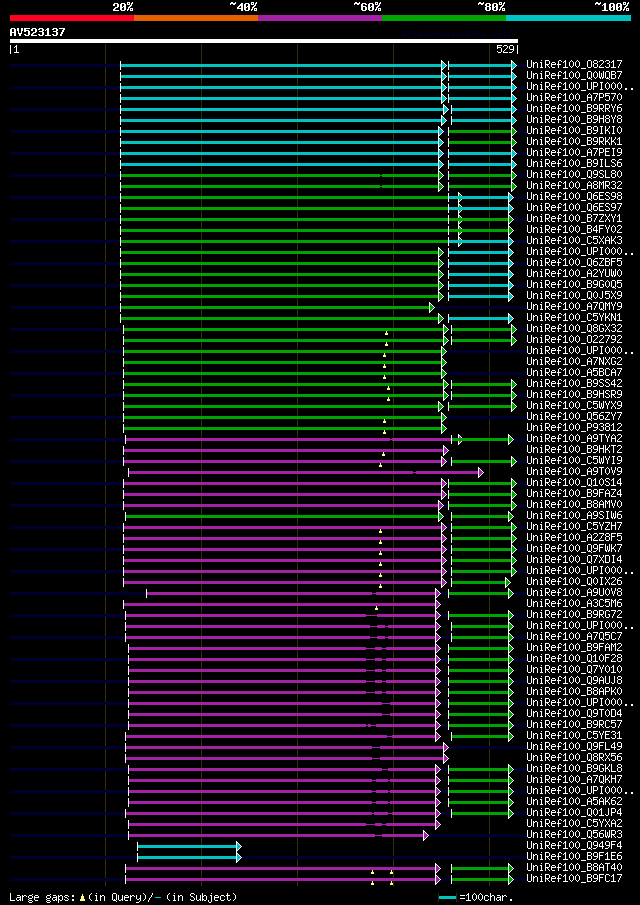
Task: Click the arrowhead ending the C5YXA2 alignment
Action: point(437,824)
